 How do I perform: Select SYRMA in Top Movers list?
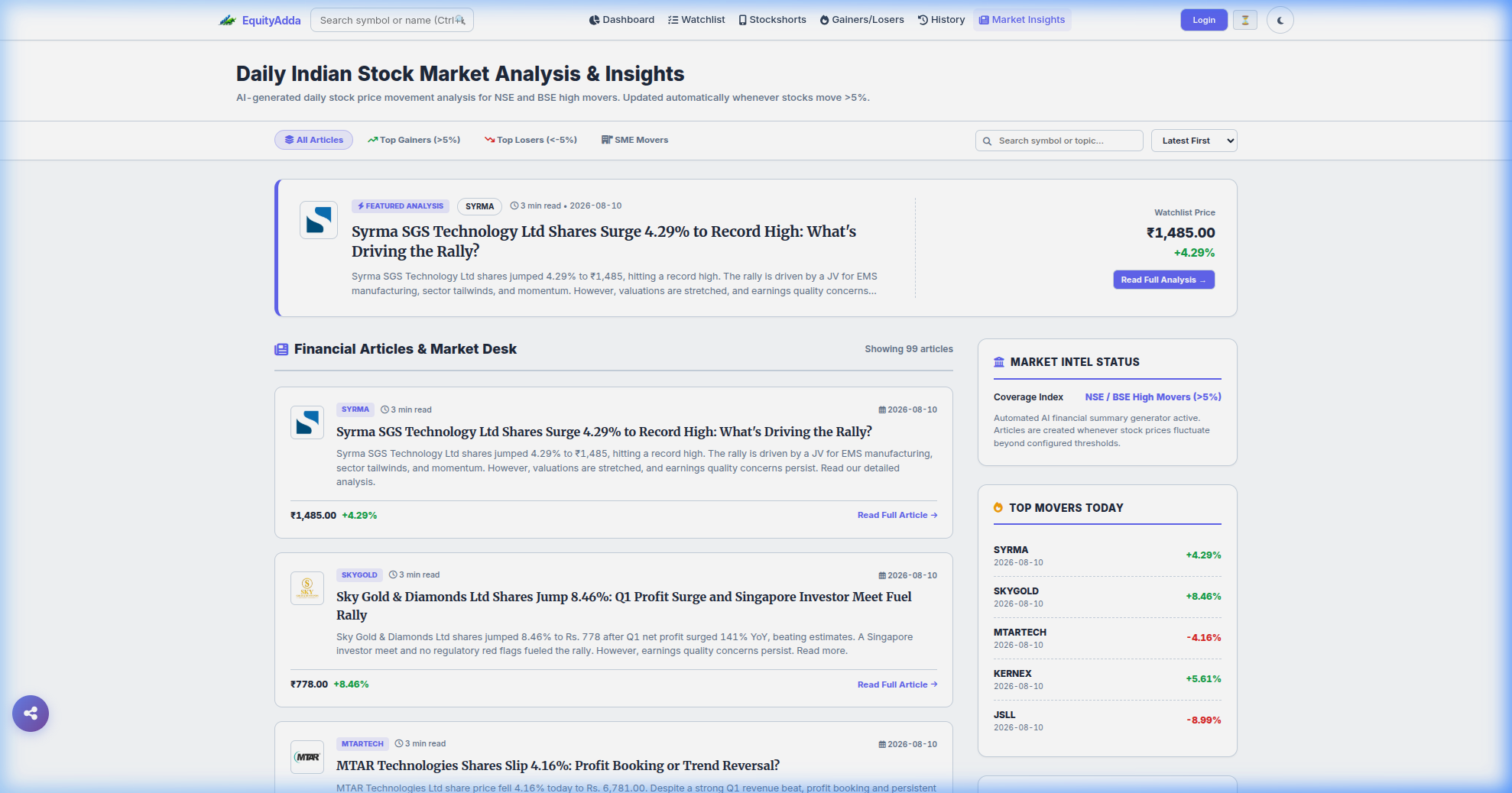[1108, 555]
